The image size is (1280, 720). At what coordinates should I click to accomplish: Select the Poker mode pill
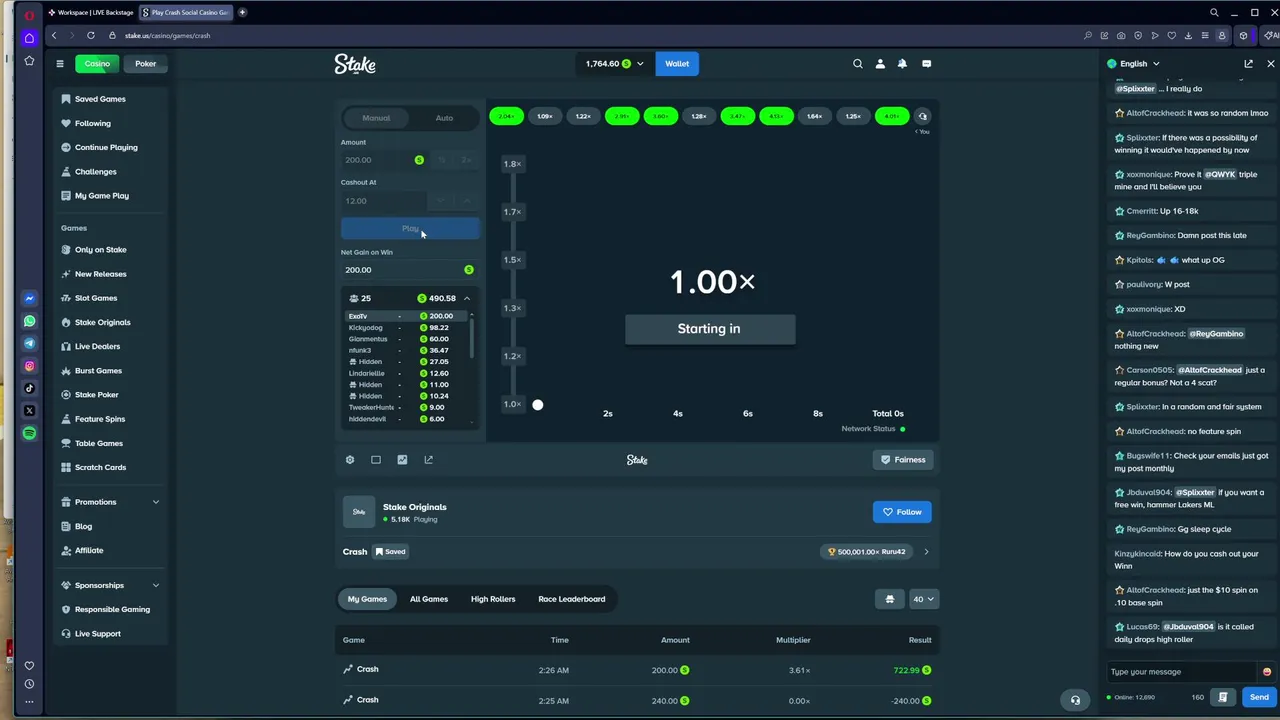coord(145,64)
